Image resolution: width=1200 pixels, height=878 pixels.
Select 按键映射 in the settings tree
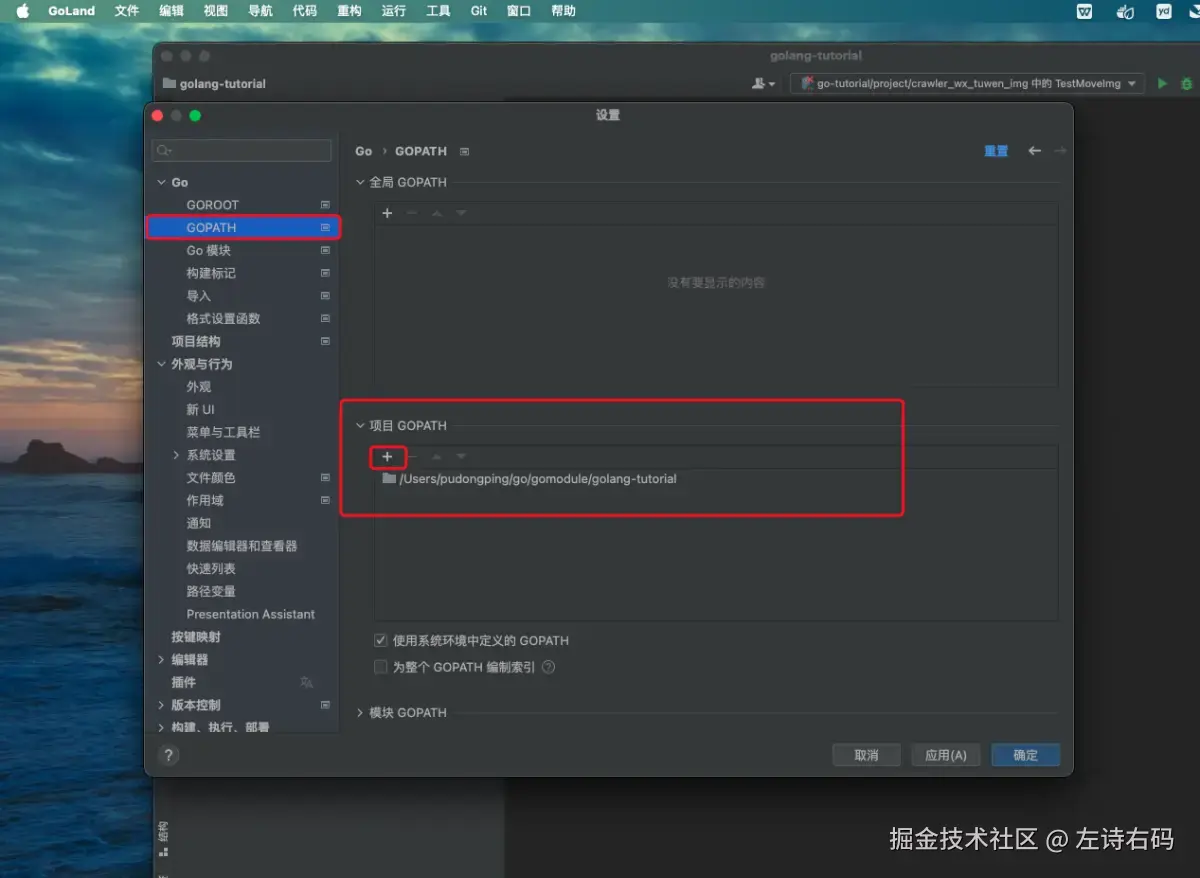[x=196, y=637]
